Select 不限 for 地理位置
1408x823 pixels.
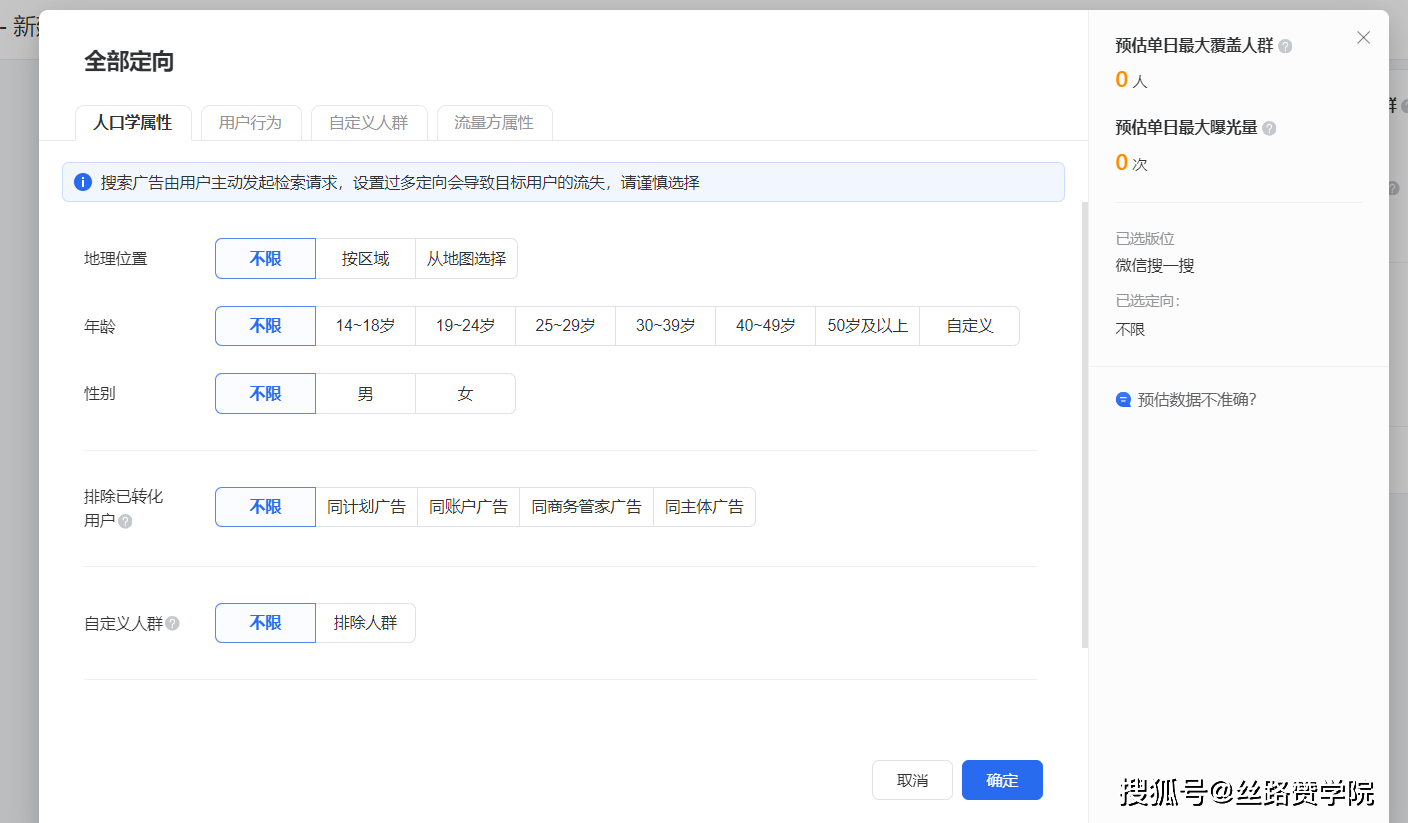tap(265, 258)
